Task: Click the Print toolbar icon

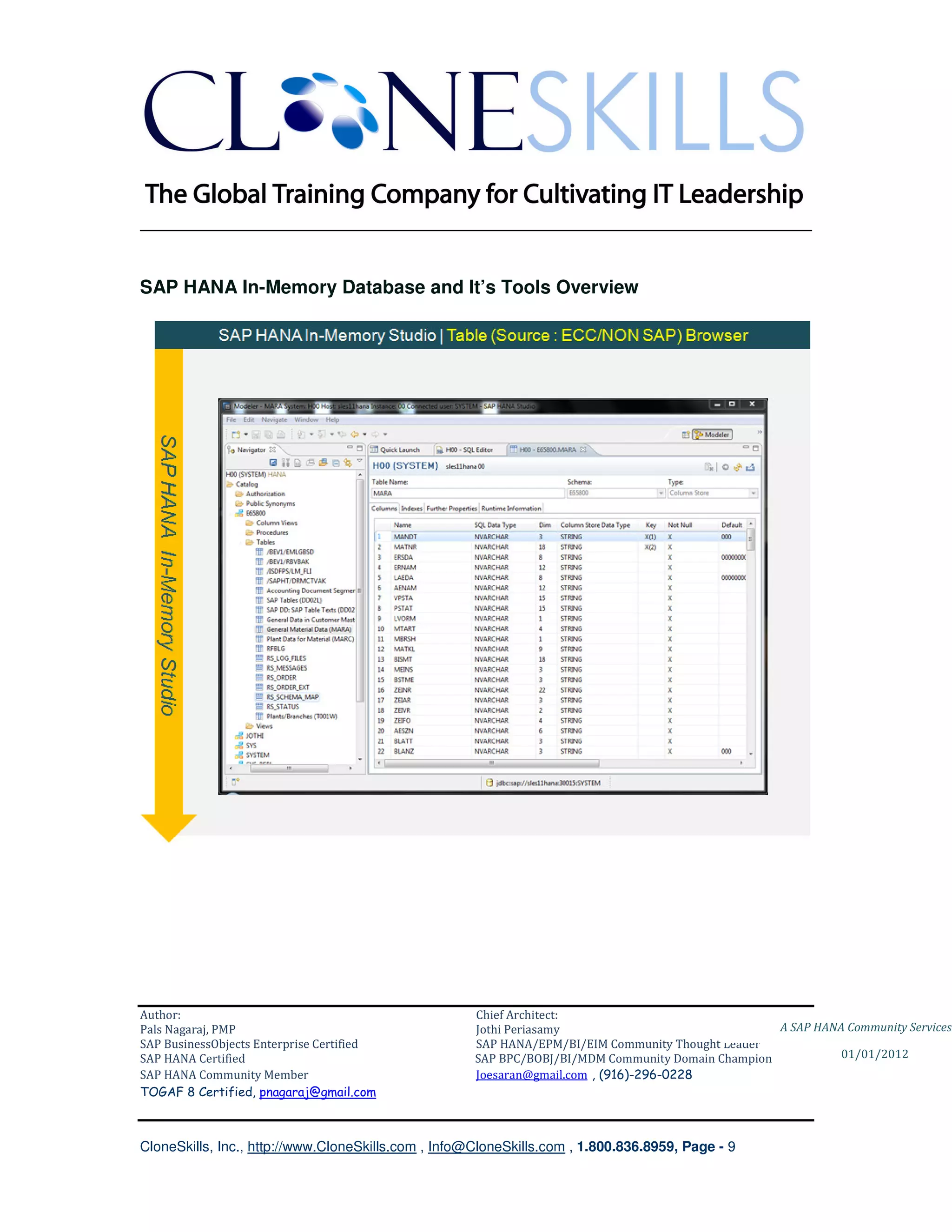Action: tap(281, 434)
